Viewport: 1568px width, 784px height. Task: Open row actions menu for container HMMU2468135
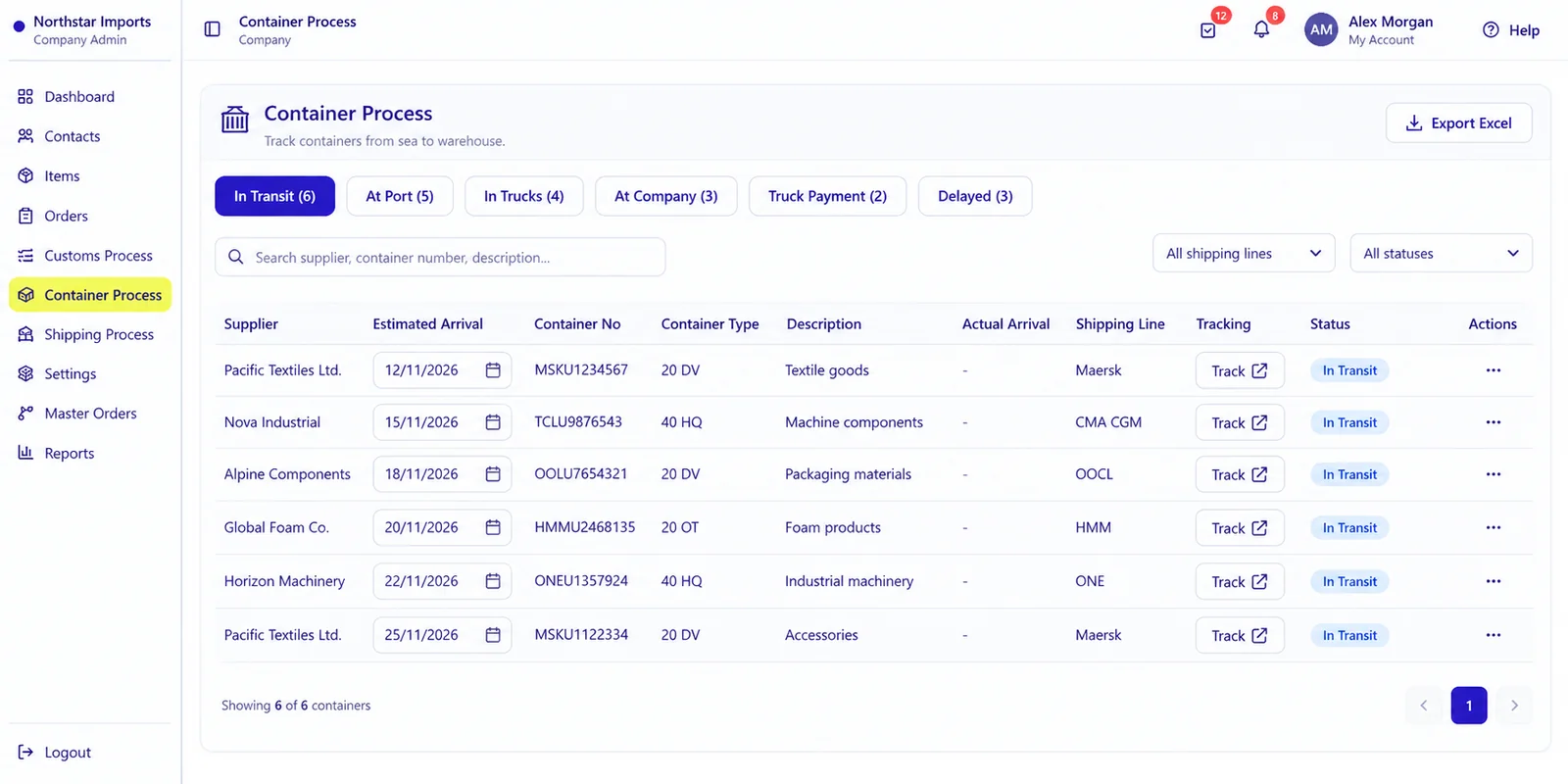tap(1493, 527)
